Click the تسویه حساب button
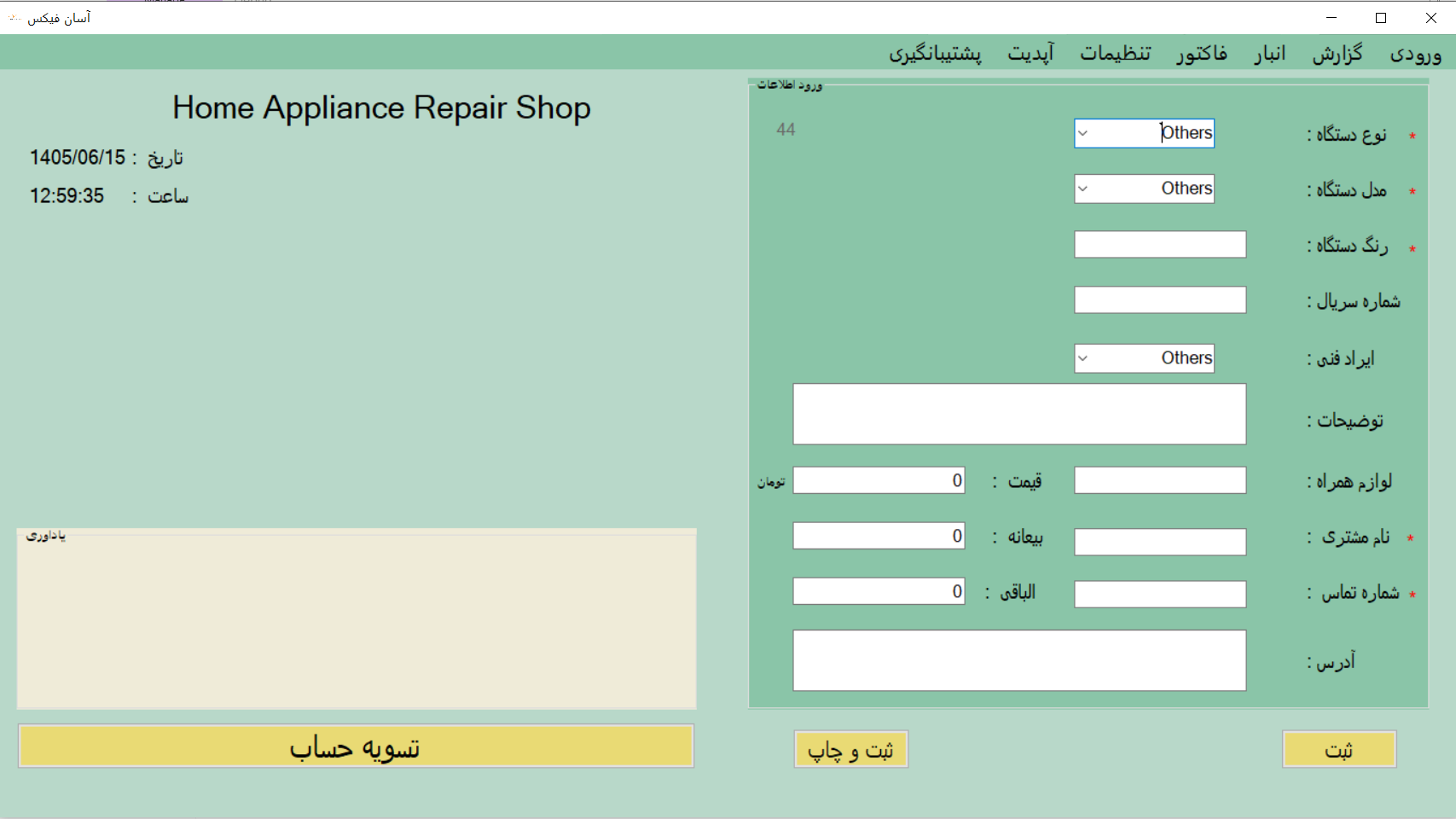Viewport: 1456px width, 819px height. tap(356, 746)
